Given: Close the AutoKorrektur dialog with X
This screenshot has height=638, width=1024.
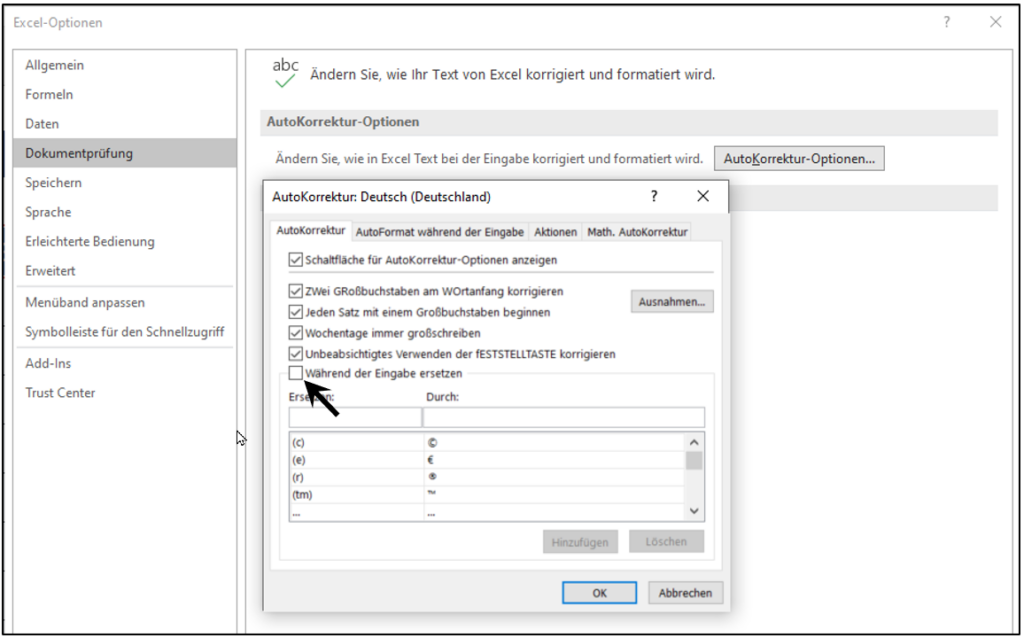Looking at the screenshot, I should (x=703, y=196).
